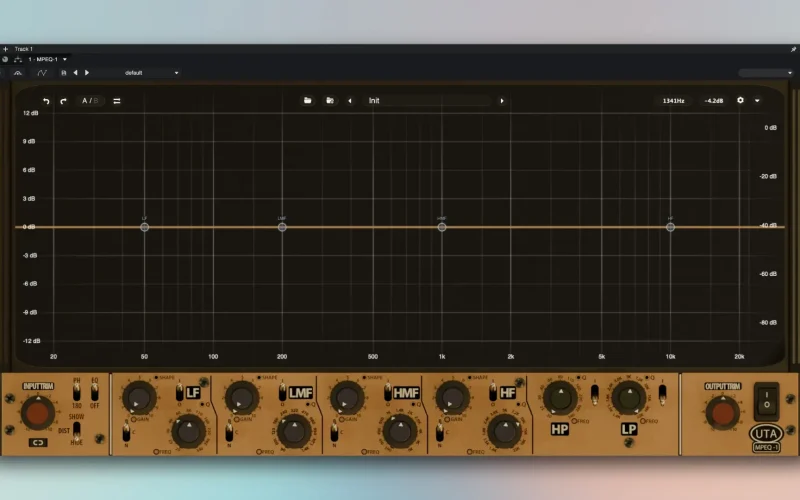The width and height of the screenshot is (800, 500).
Task: Expand the dropdown arrow beside gear
Action: point(757,101)
